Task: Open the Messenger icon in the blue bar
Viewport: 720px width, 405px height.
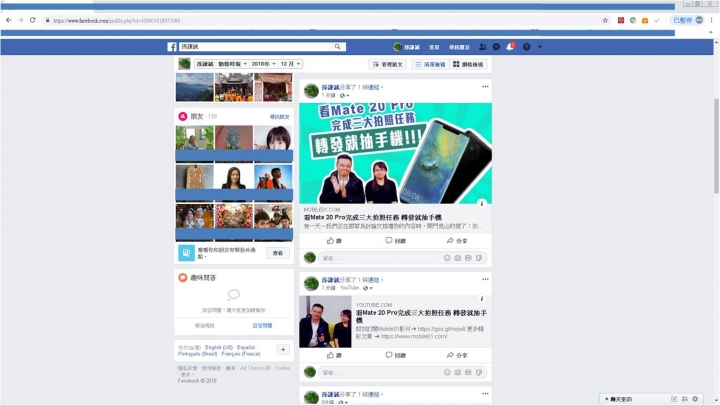Action: click(x=496, y=47)
